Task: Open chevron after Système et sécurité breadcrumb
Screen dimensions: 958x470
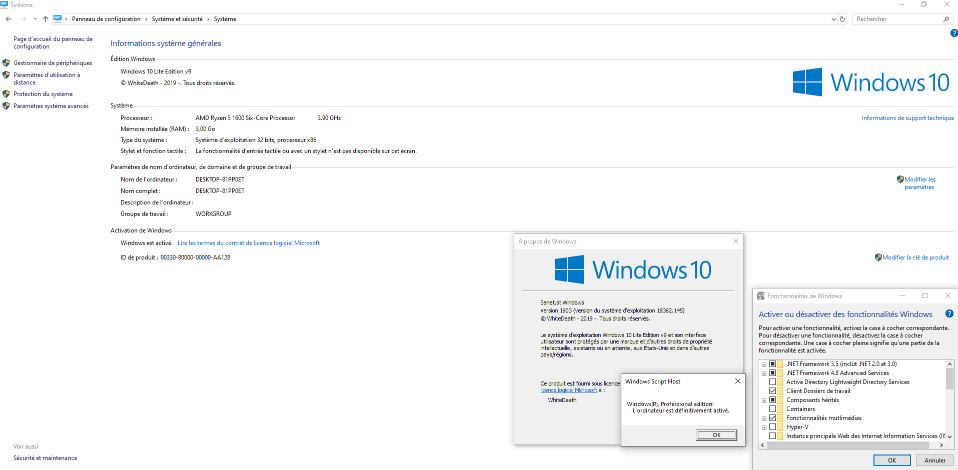Action: [x=208, y=19]
